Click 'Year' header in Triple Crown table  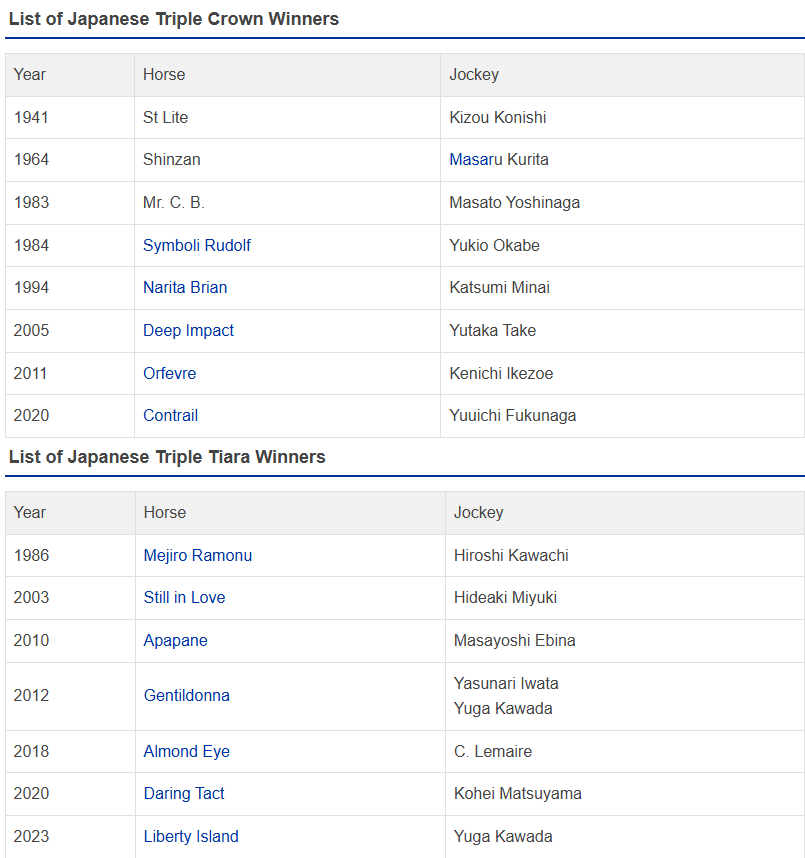[x=30, y=74]
